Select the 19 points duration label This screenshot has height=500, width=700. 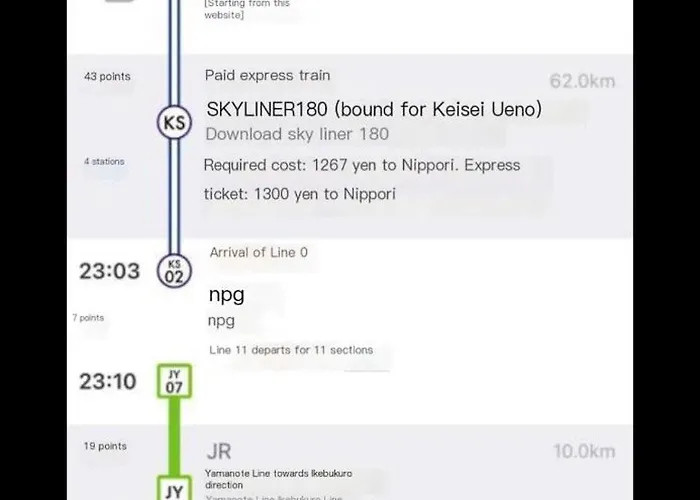[x=105, y=446]
